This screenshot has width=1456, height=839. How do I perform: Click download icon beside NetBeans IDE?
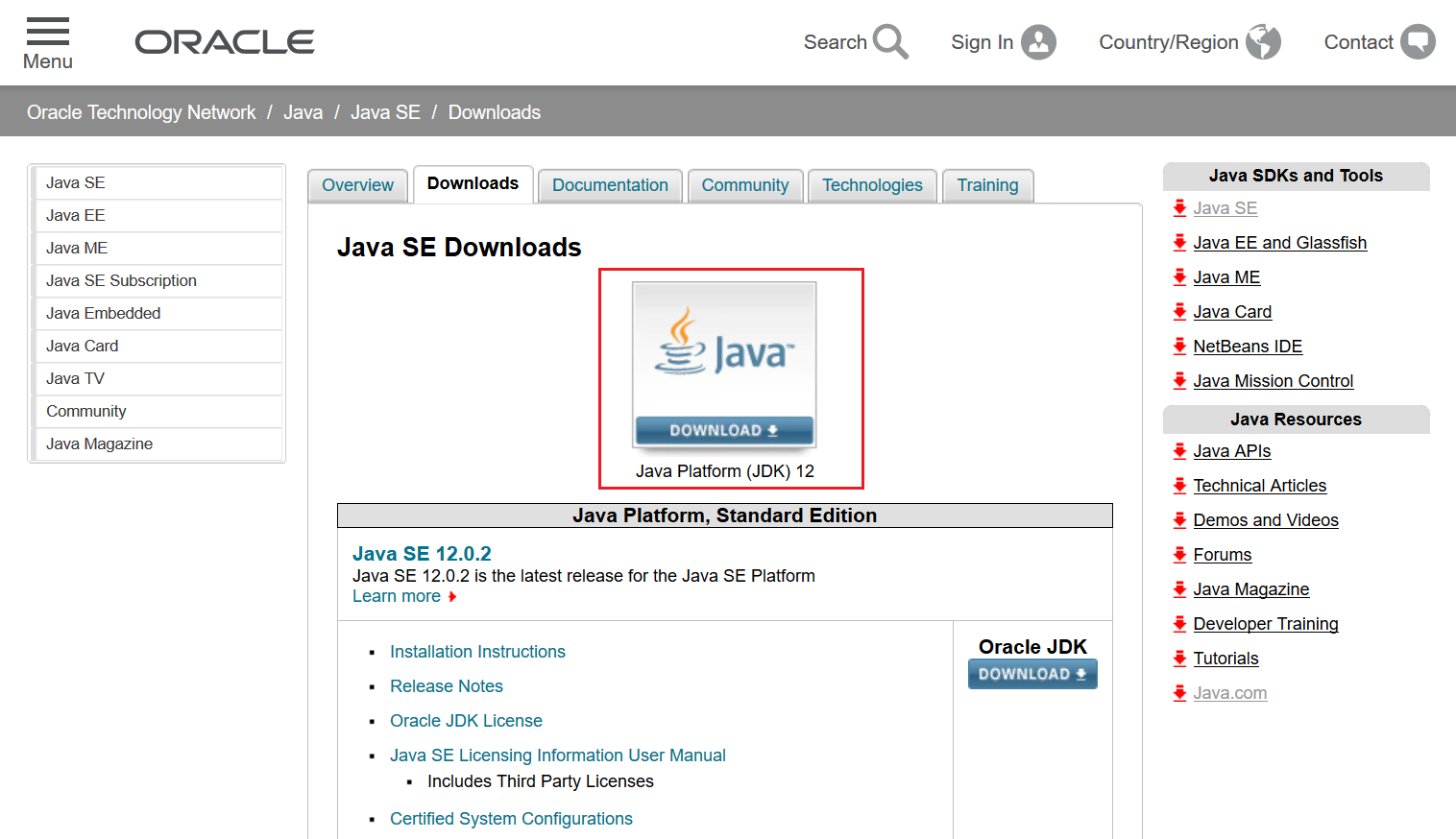point(1179,347)
